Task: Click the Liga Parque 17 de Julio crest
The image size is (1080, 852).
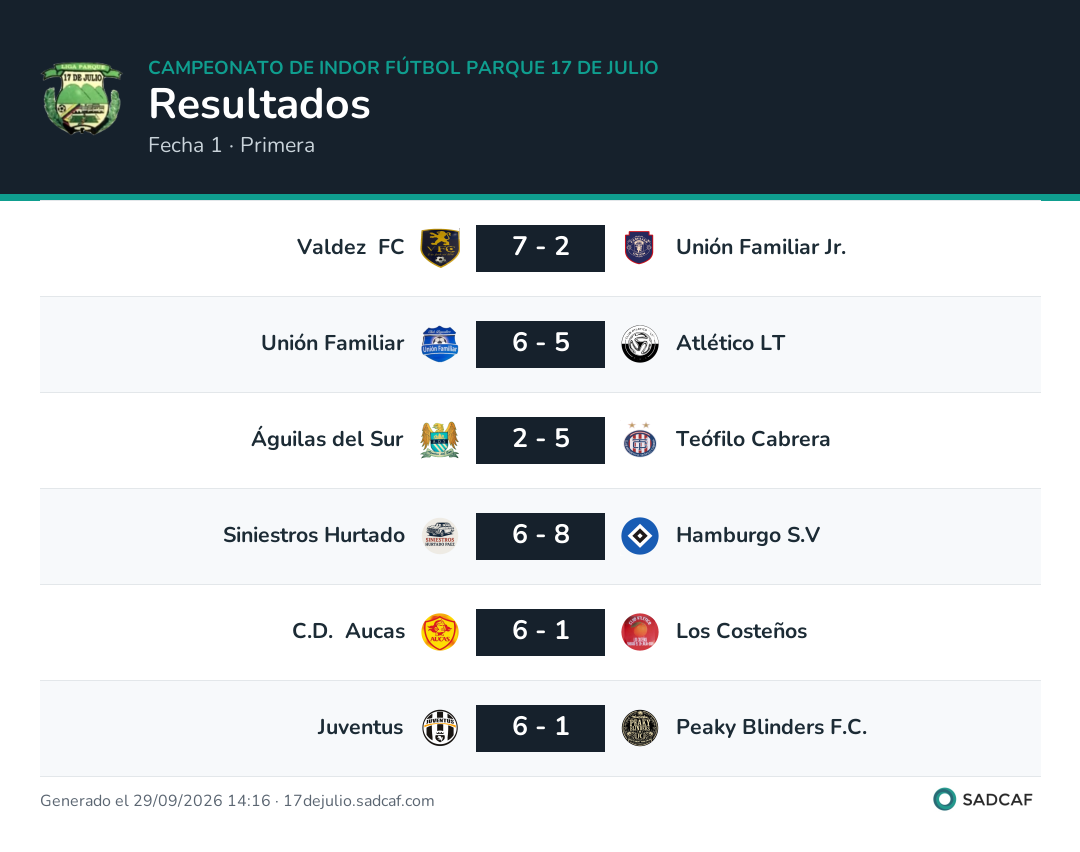Action: (81, 98)
